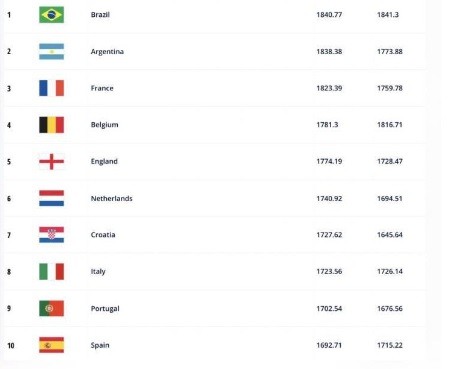Select the France flag
449x369 pixels.
51,88
